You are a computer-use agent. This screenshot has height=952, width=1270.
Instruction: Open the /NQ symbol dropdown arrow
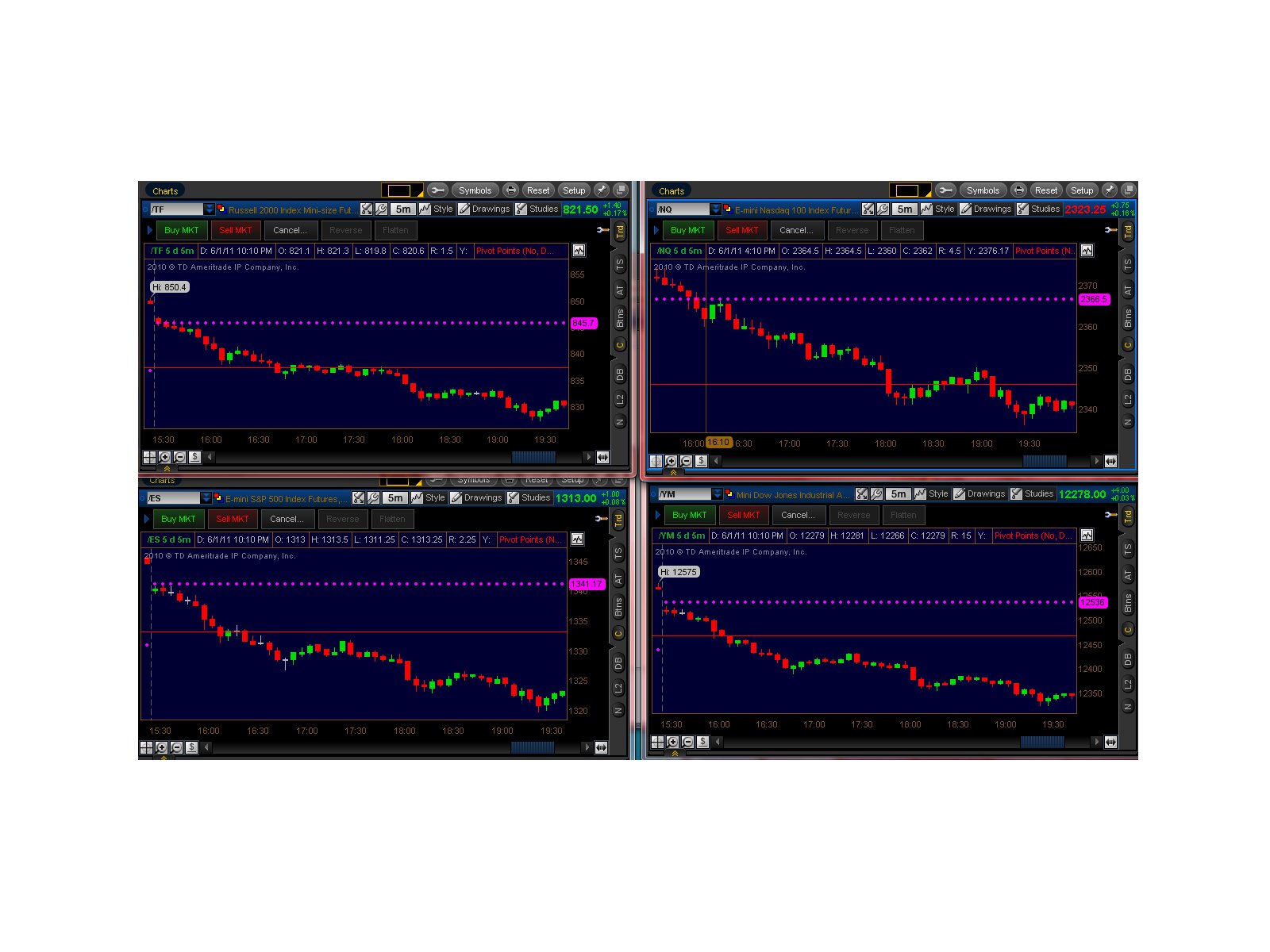click(715, 209)
